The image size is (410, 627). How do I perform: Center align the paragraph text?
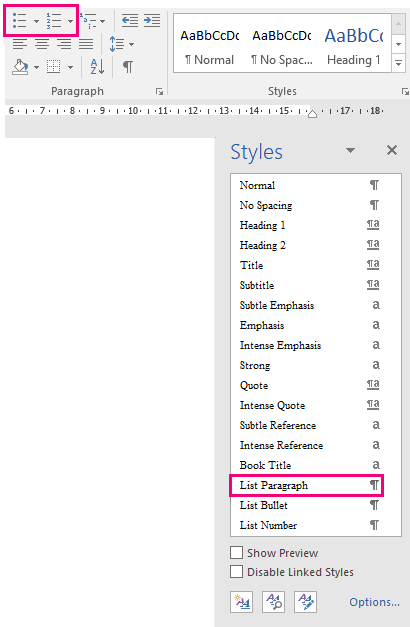(x=42, y=43)
